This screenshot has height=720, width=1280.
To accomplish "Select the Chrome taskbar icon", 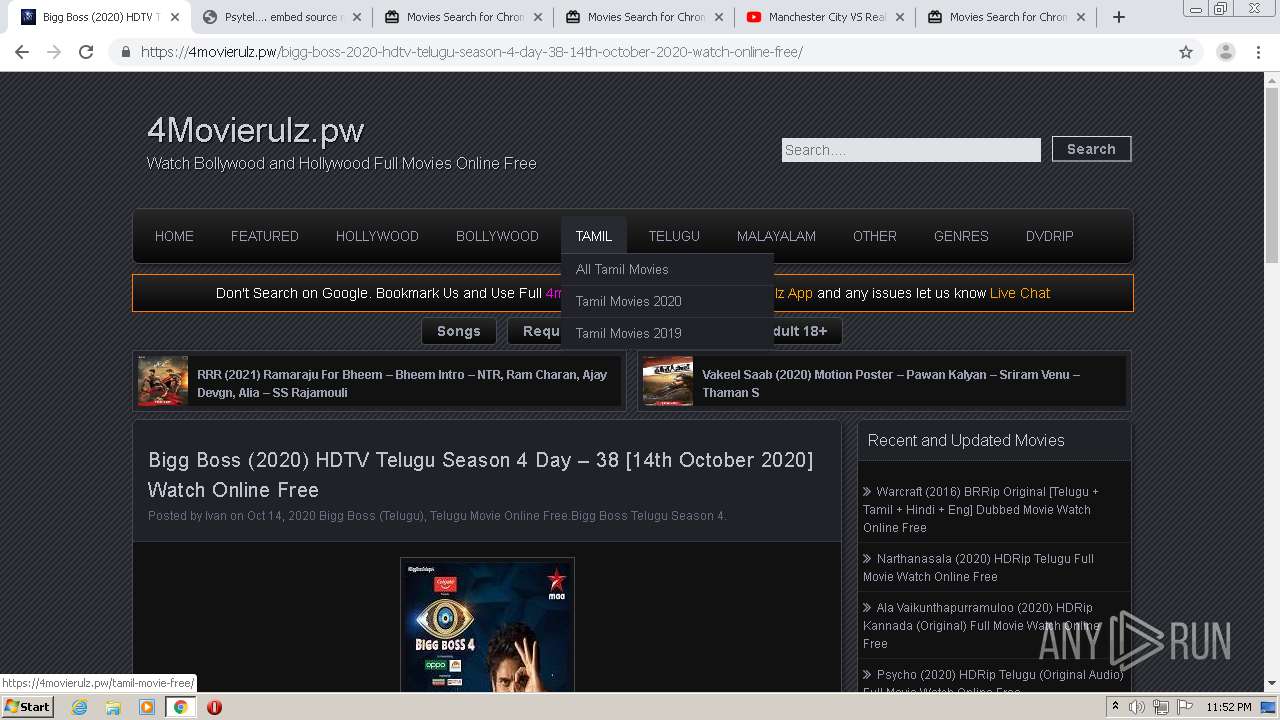I will pyautogui.click(x=180, y=707).
